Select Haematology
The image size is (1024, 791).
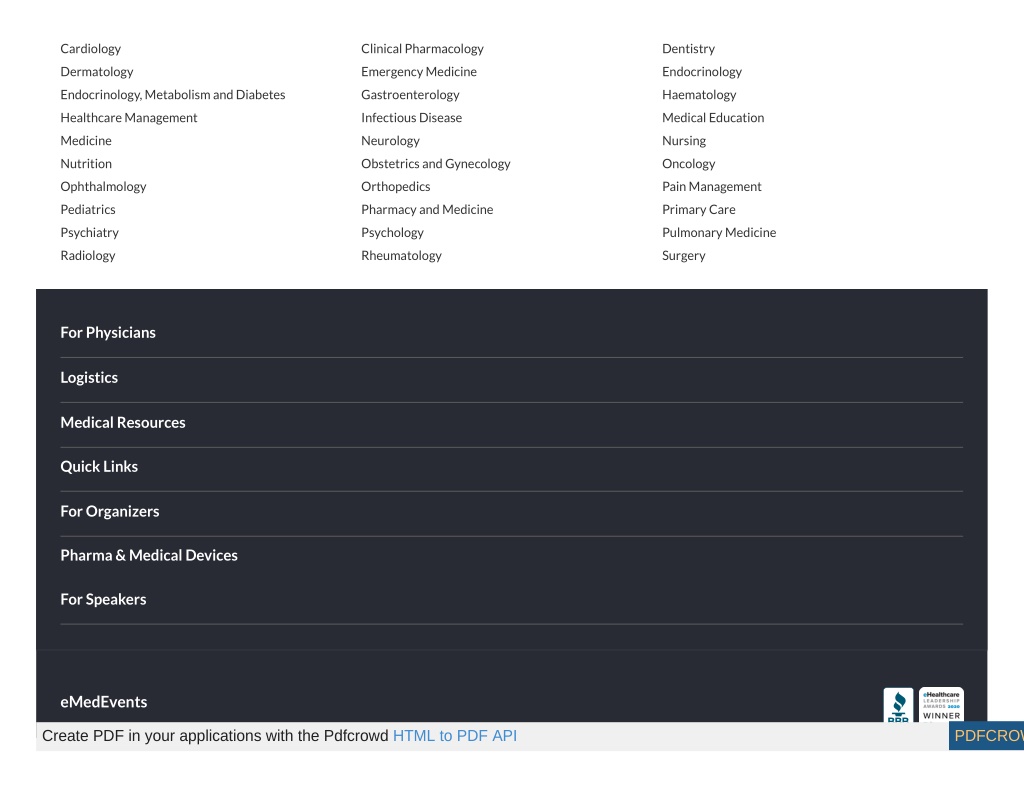(699, 95)
